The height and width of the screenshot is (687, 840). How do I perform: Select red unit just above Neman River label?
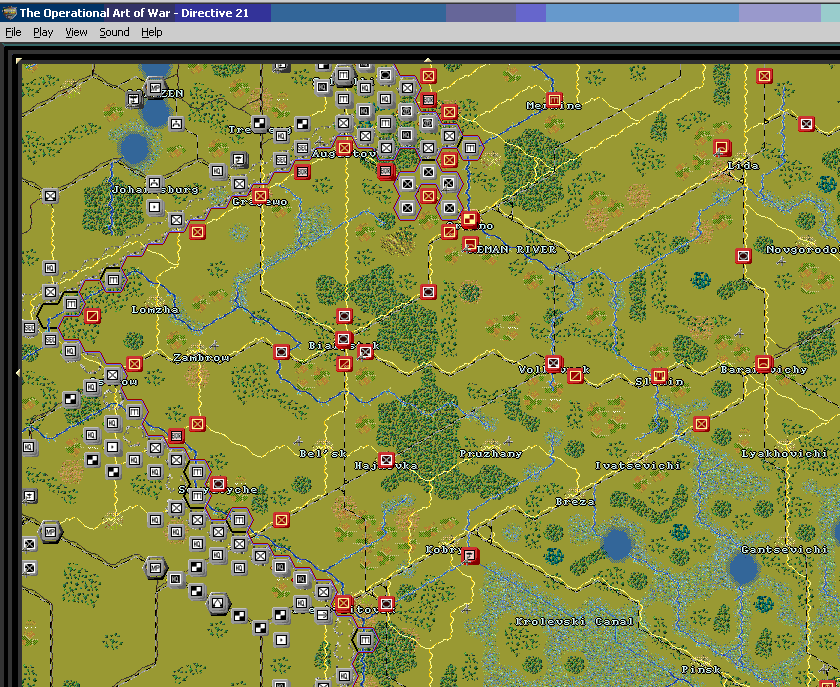(x=470, y=244)
